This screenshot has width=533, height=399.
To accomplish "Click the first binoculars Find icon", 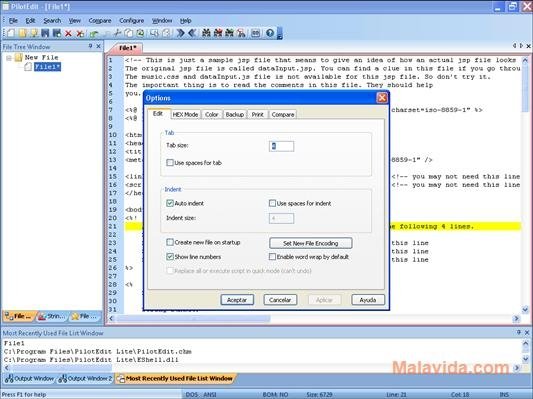I will pos(206,33).
